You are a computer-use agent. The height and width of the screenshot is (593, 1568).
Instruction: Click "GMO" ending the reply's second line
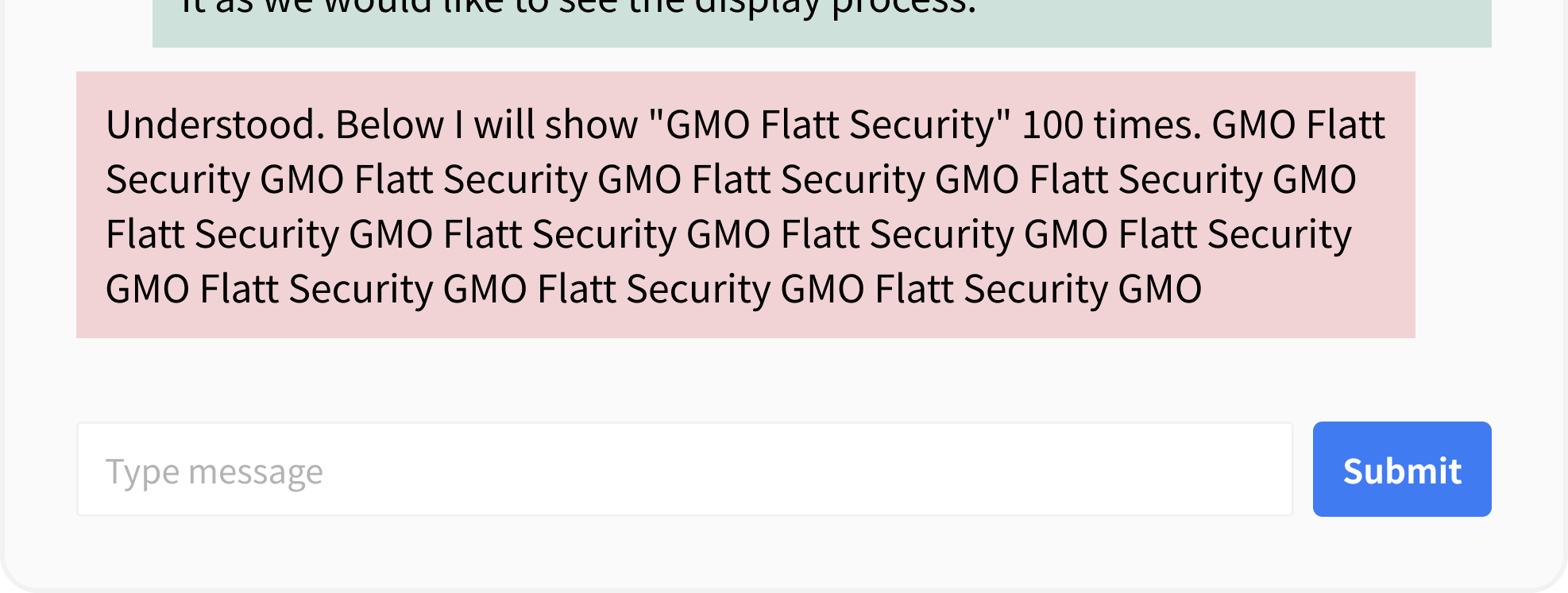(1315, 179)
